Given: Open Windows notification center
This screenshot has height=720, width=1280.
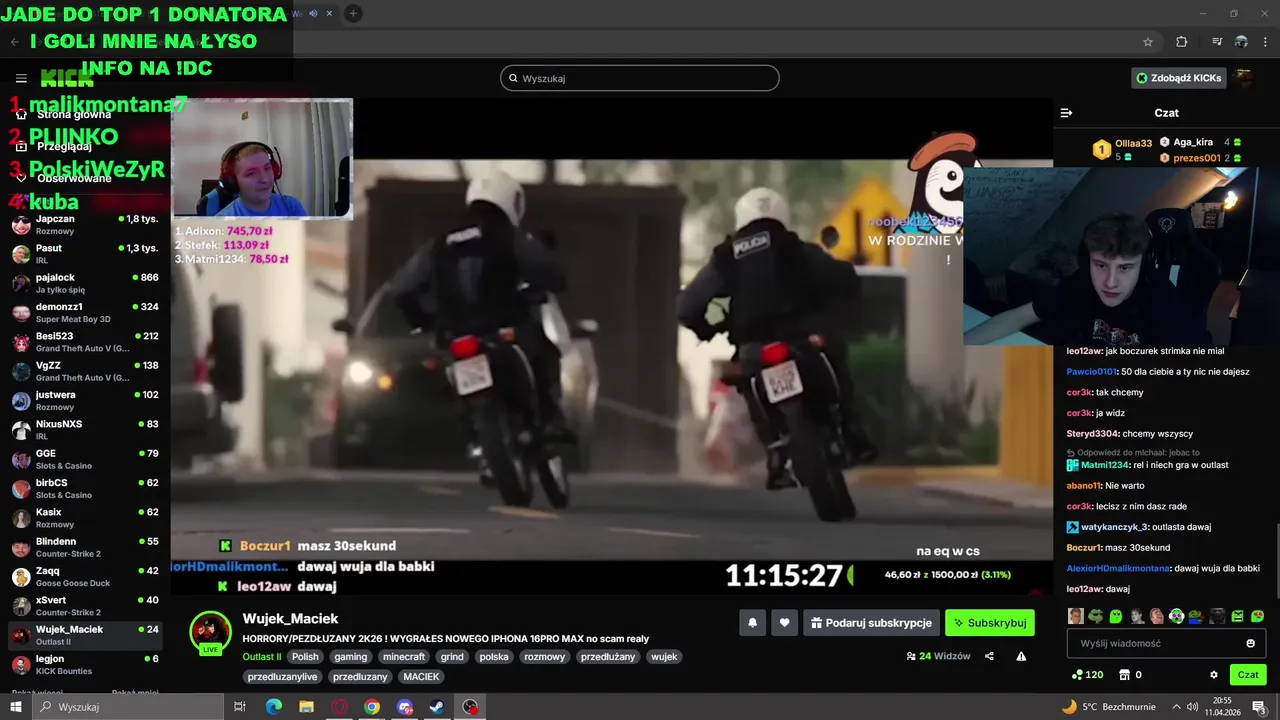Looking at the screenshot, I should pos(1259,707).
